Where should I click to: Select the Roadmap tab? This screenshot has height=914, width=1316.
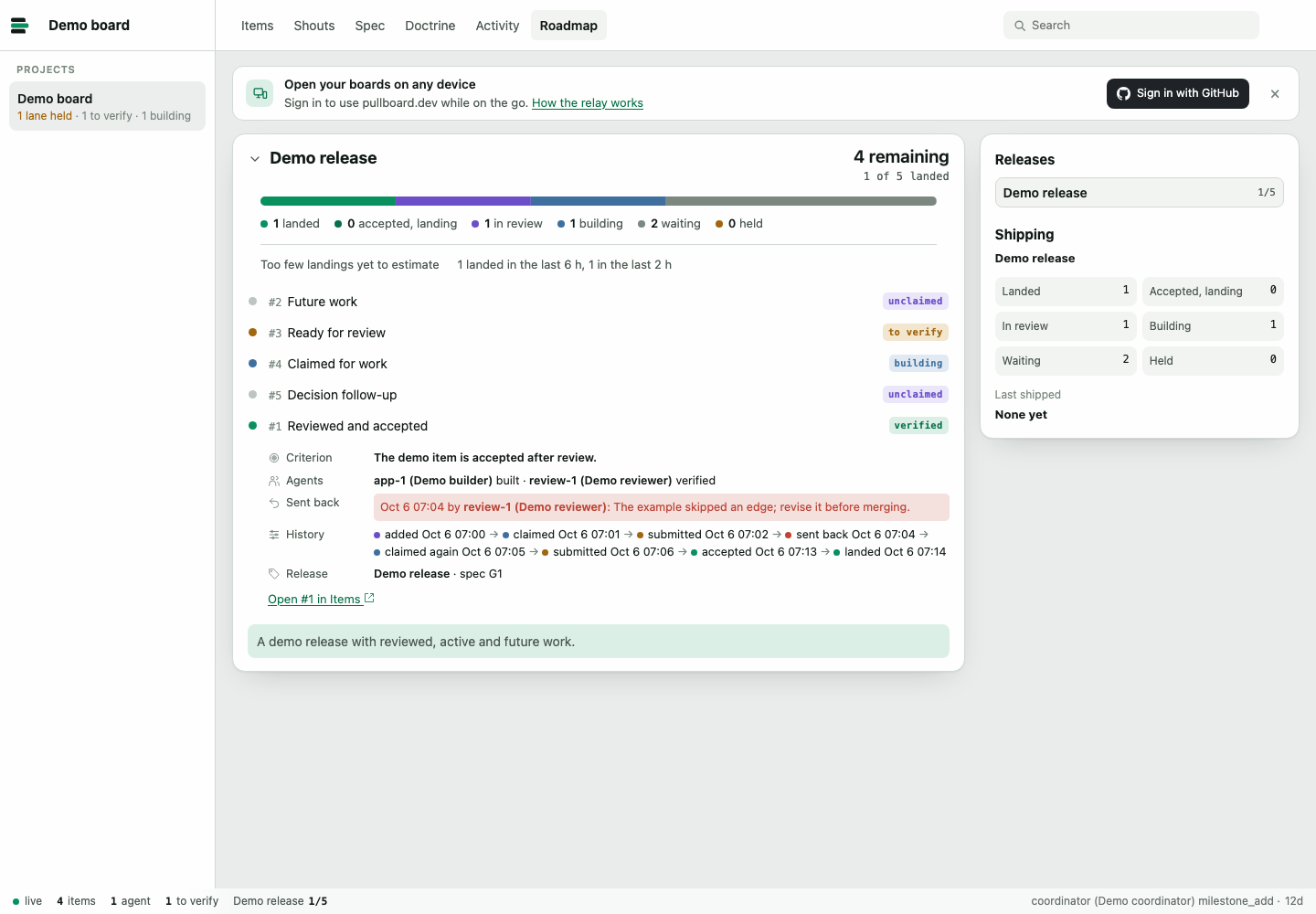pos(568,26)
